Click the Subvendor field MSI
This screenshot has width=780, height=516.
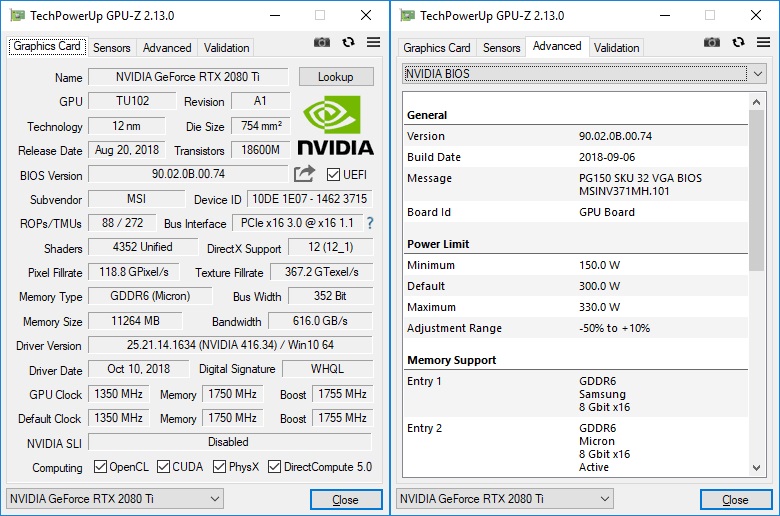[x=136, y=199]
